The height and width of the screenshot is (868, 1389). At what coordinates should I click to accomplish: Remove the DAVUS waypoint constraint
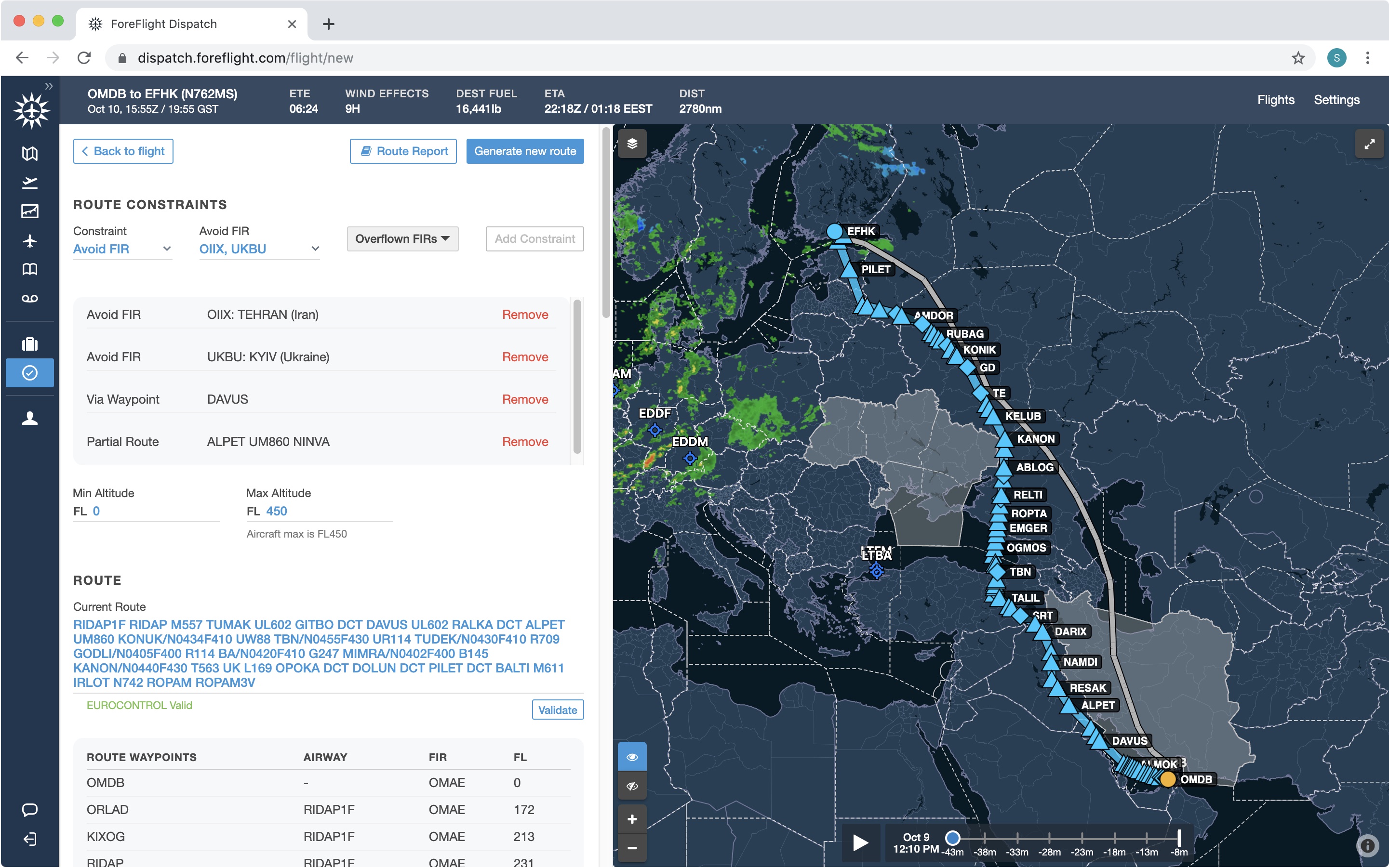tap(524, 399)
